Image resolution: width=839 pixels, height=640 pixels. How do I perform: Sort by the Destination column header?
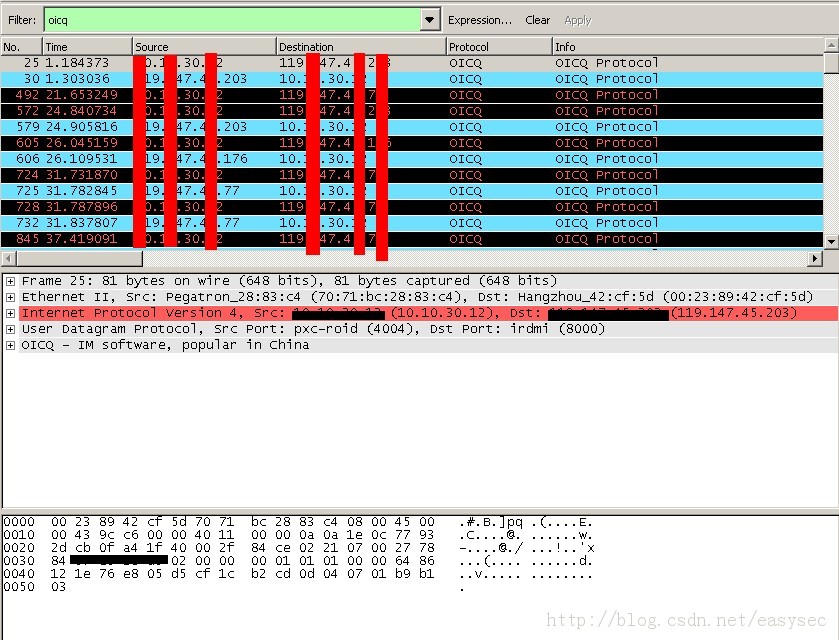pos(361,47)
